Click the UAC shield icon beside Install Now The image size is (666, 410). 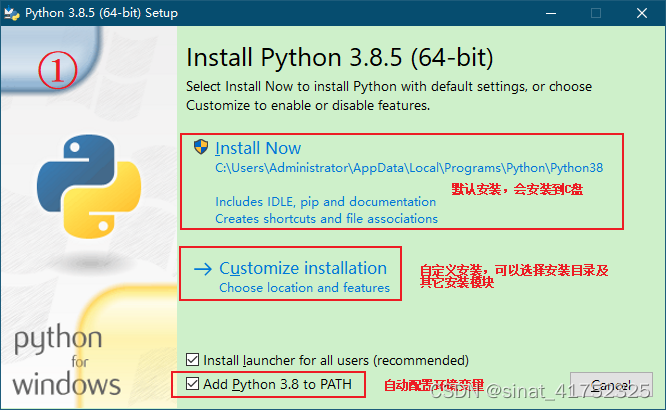coord(201,147)
